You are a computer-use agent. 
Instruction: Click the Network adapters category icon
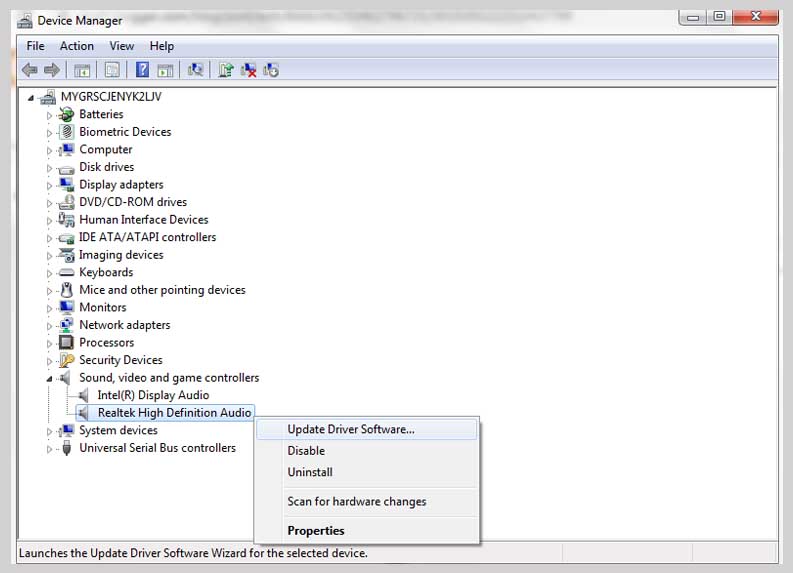[x=66, y=325]
